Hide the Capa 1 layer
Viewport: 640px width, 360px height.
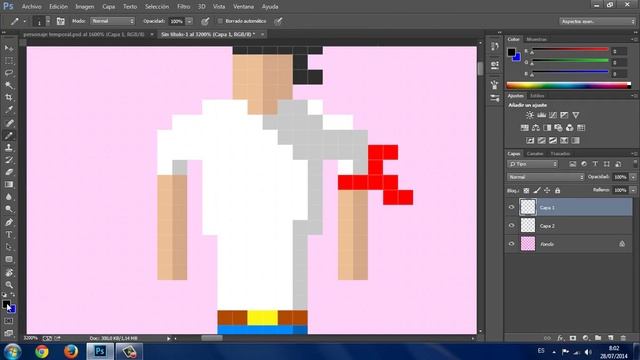click(x=511, y=207)
